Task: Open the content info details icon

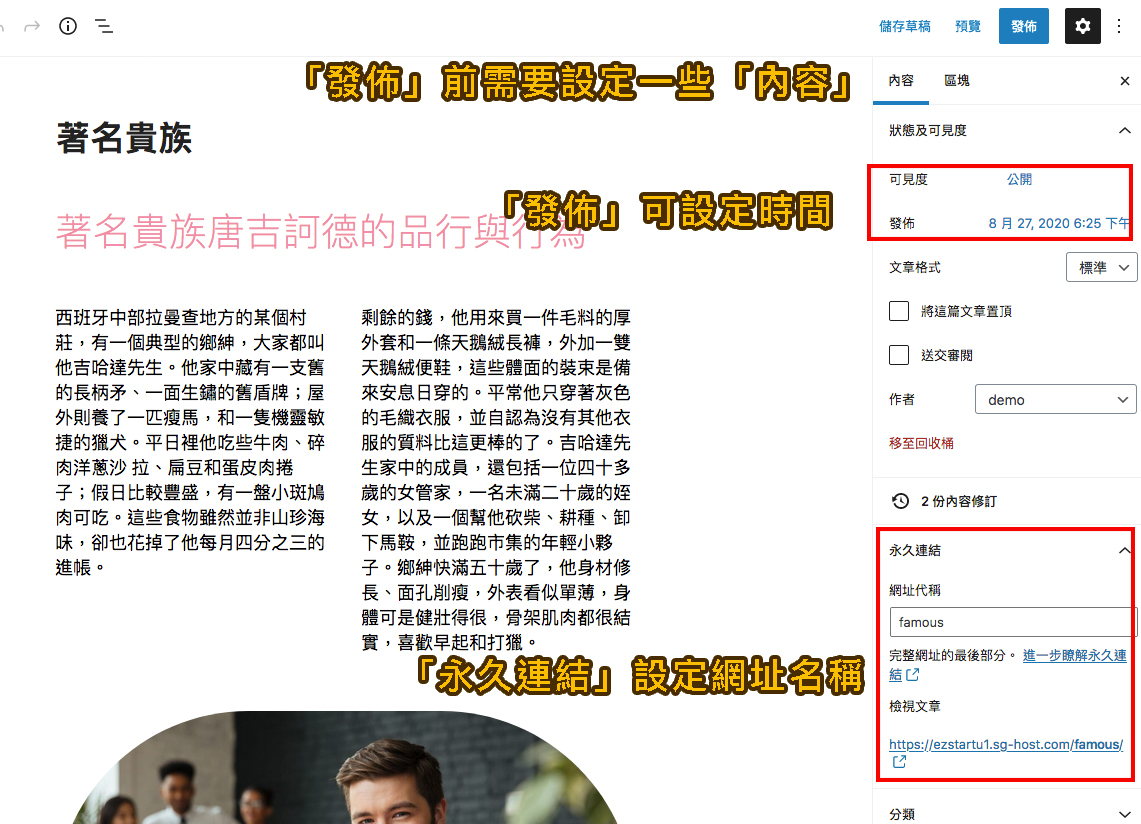Action: (68, 26)
